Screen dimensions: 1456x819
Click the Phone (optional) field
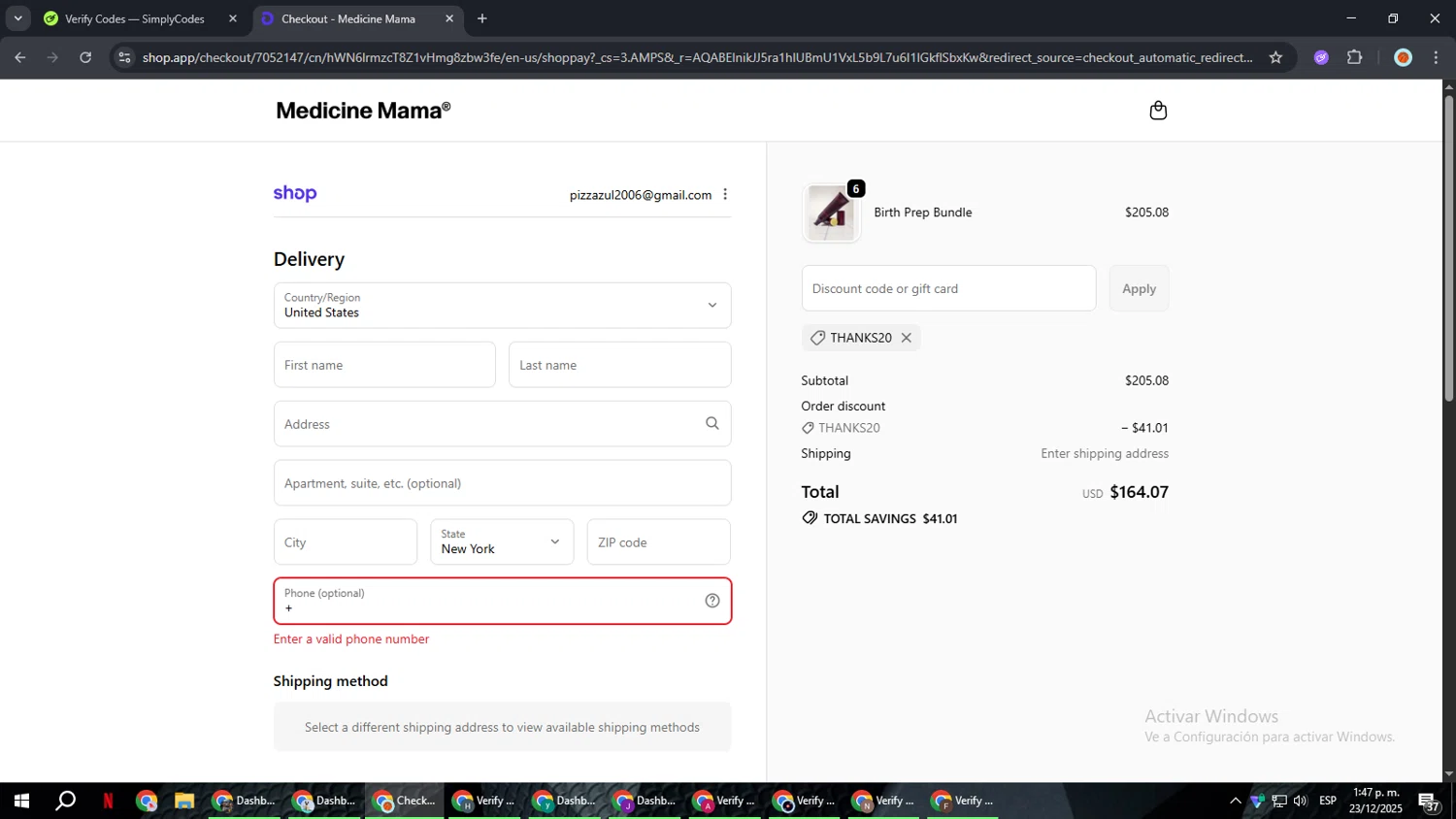pos(502,601)
